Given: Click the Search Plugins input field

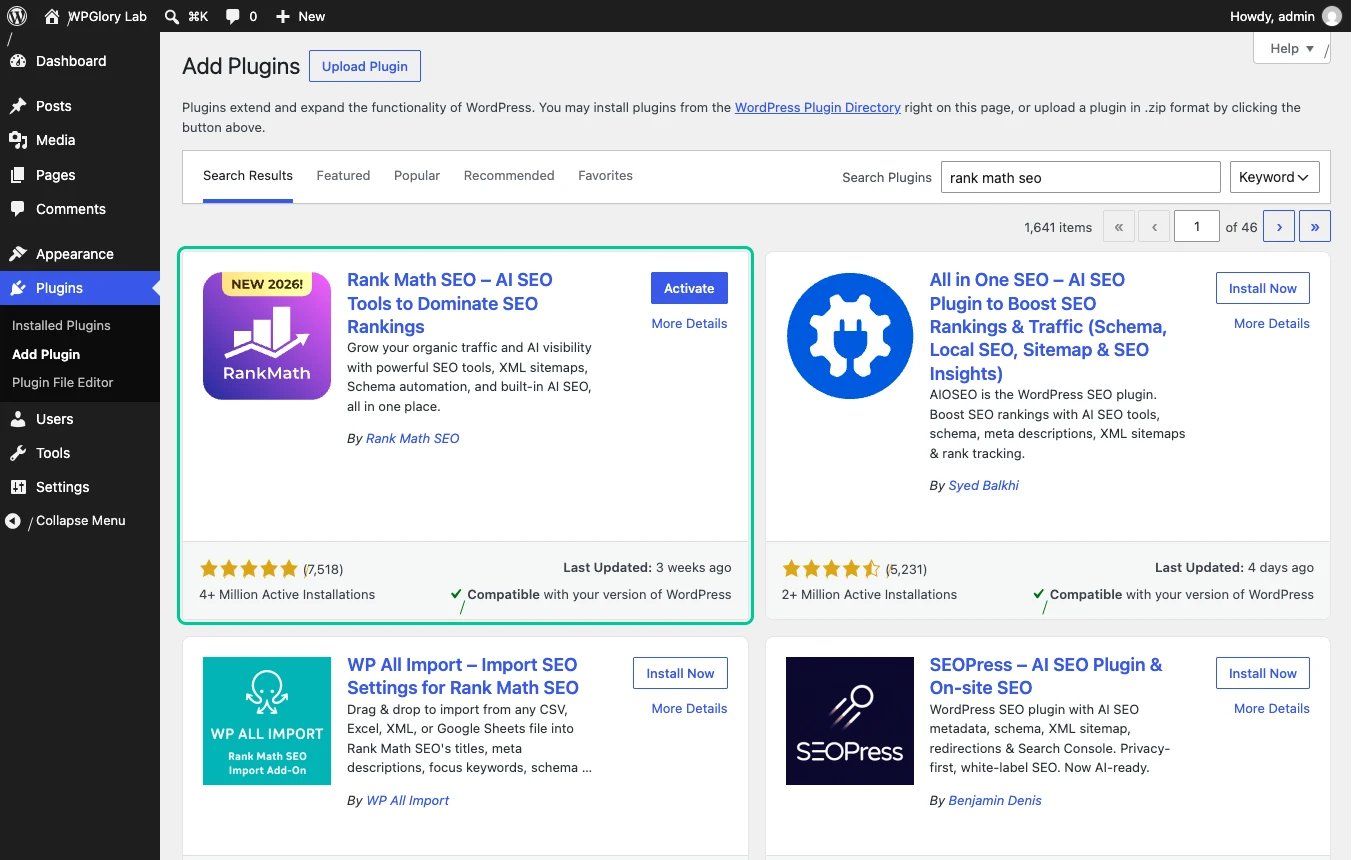Looking at the screenshot, I should (x=1080, y=177).
